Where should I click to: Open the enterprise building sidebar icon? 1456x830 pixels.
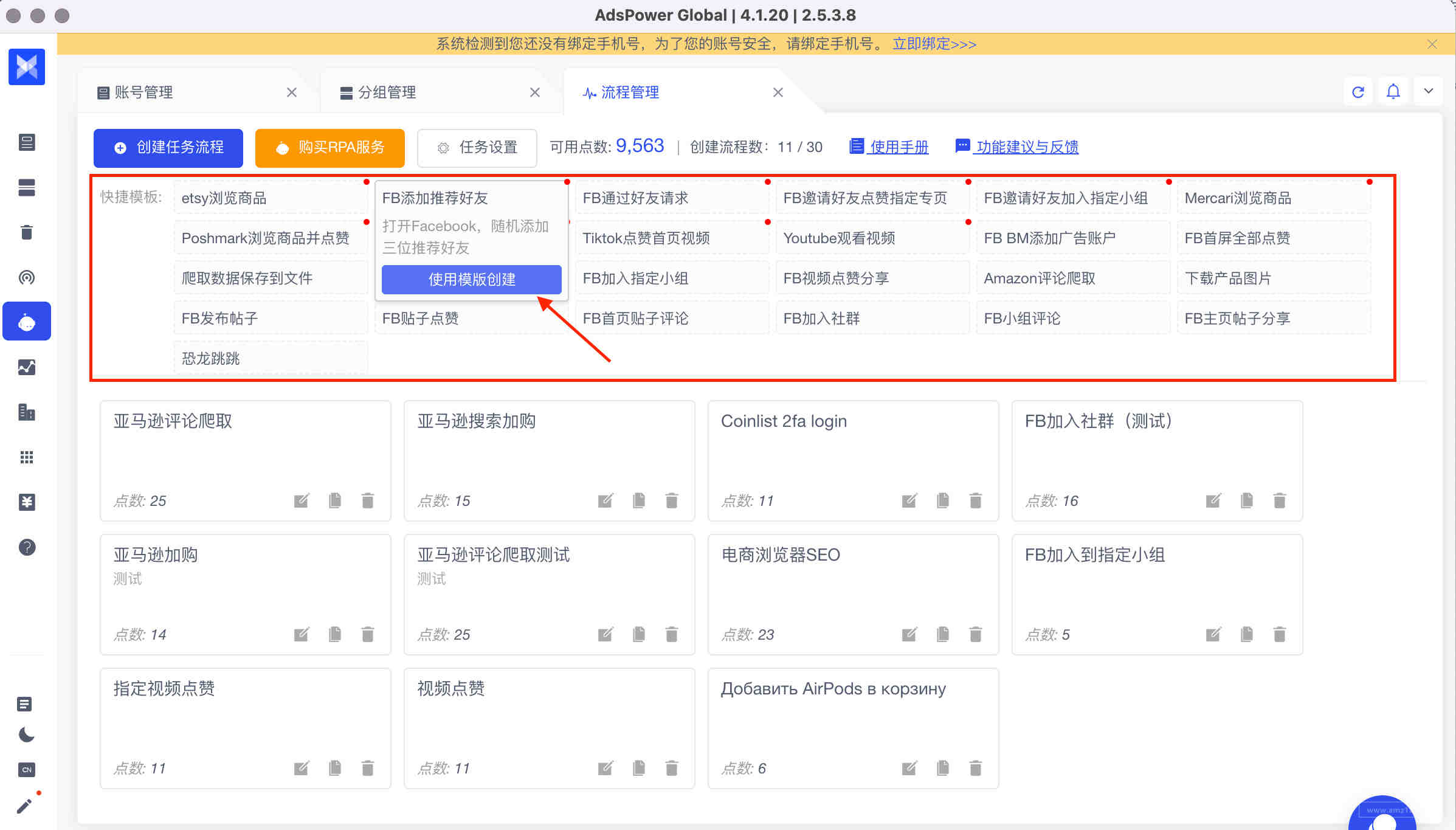pyautogui.click(x=27, y=412)
